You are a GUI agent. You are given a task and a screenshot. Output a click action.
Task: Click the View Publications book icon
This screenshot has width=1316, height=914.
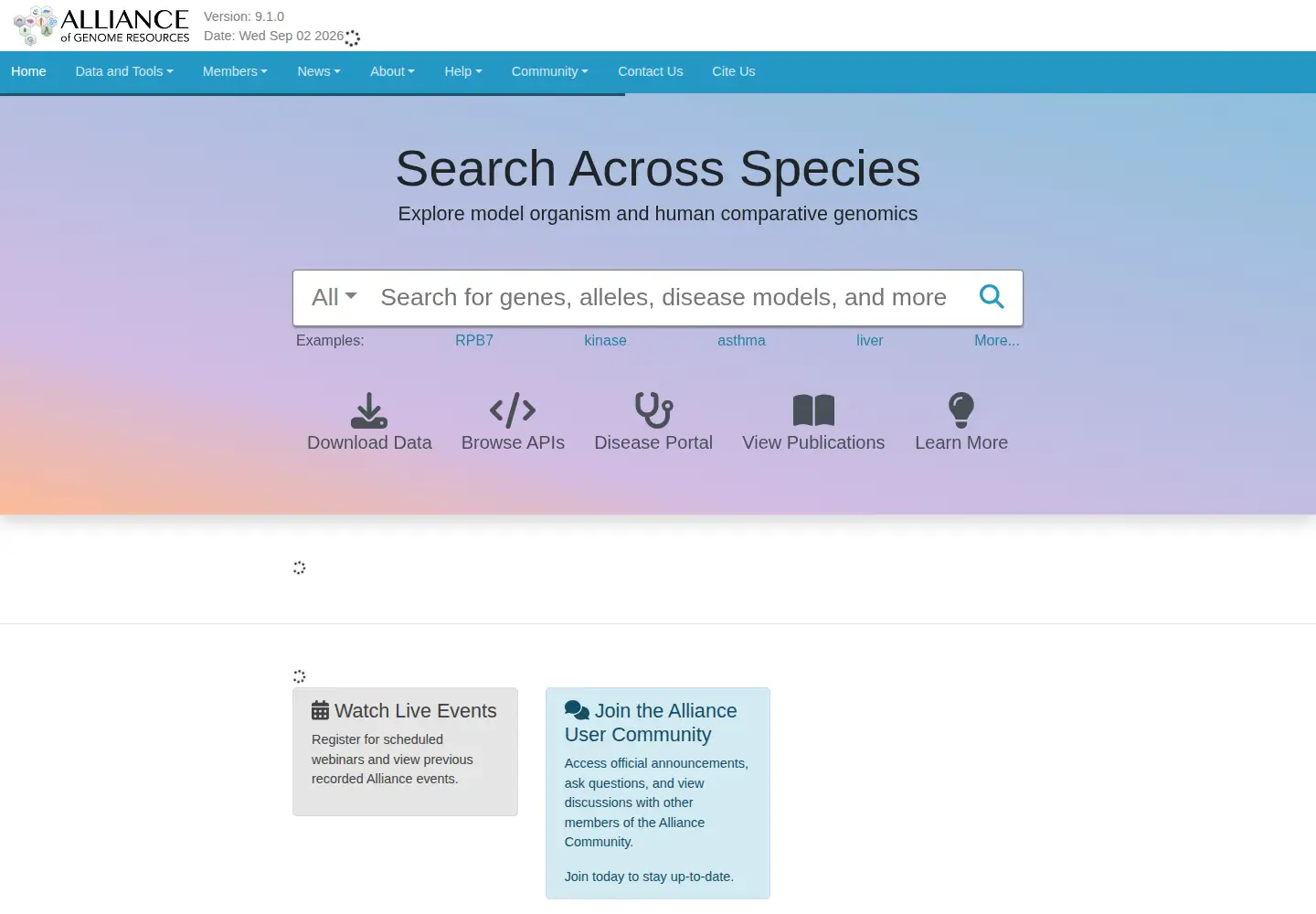click(x=813, y=410)
